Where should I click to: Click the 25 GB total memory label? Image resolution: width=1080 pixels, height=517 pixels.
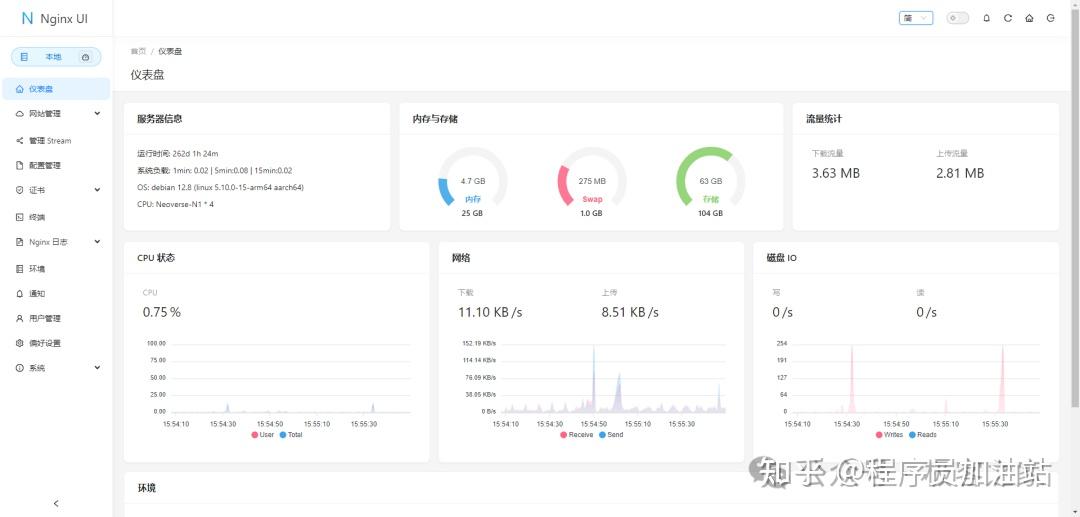pos(472,213)
